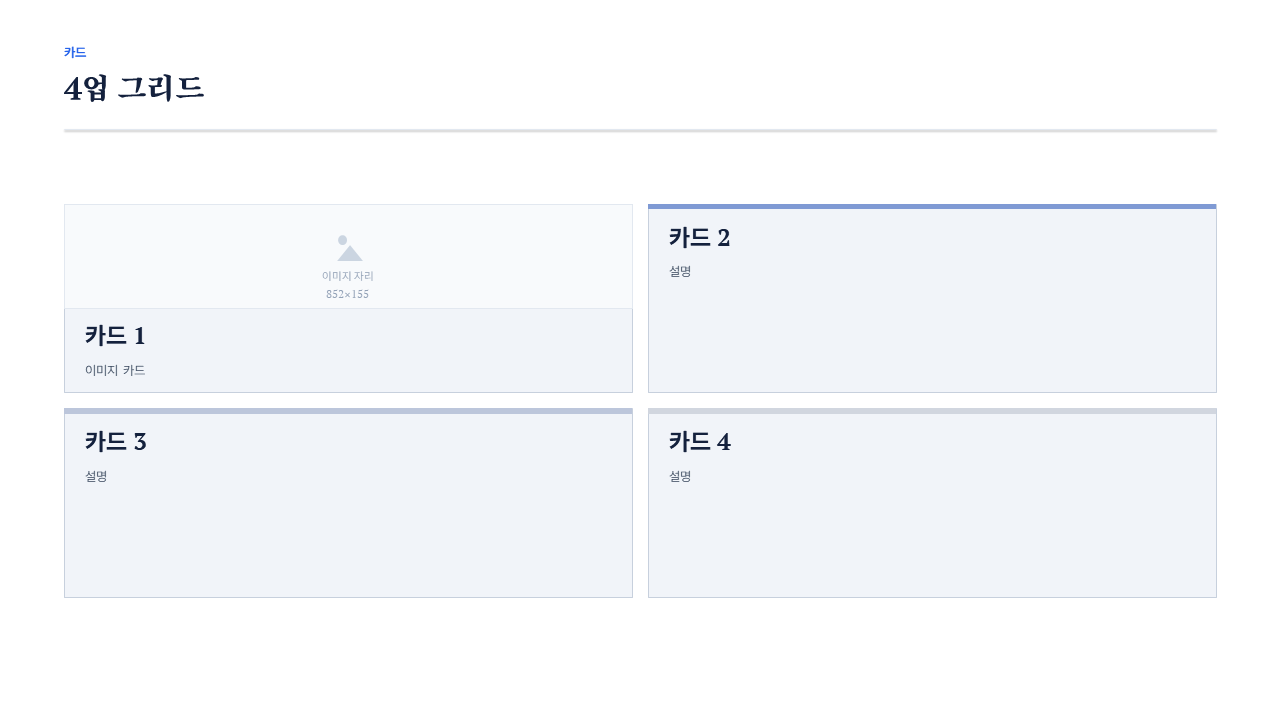Viewport: 1280px width, 720px height.
Task: Select the 설명 text under 카드 4
Action: pos(680,476)
